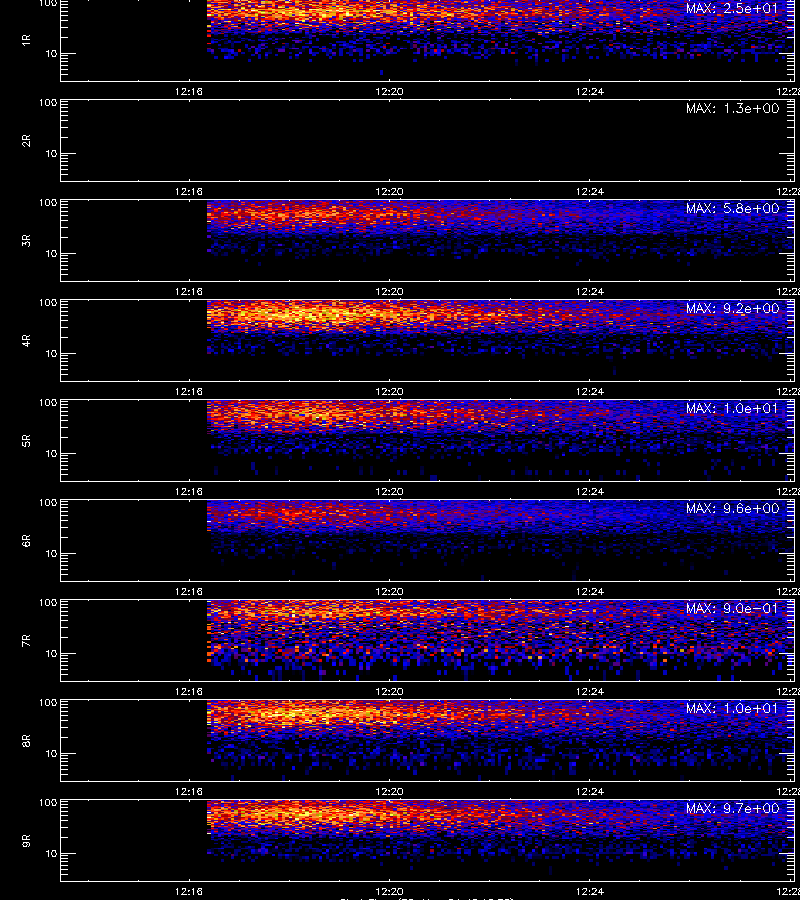Click the MAX: 2.5e+01 label in panel 1R

pos(732,9)
